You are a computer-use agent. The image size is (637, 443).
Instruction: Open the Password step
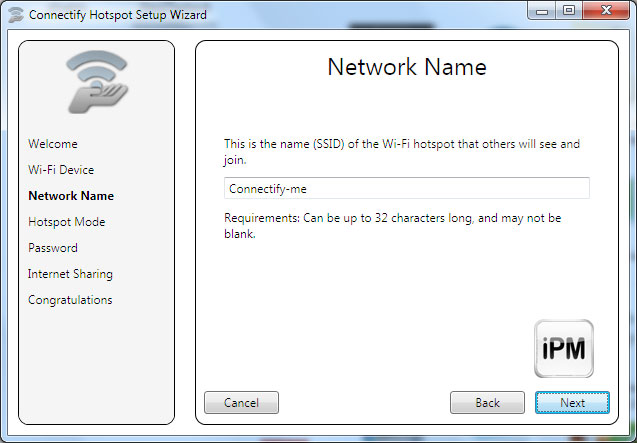[53, 248]
